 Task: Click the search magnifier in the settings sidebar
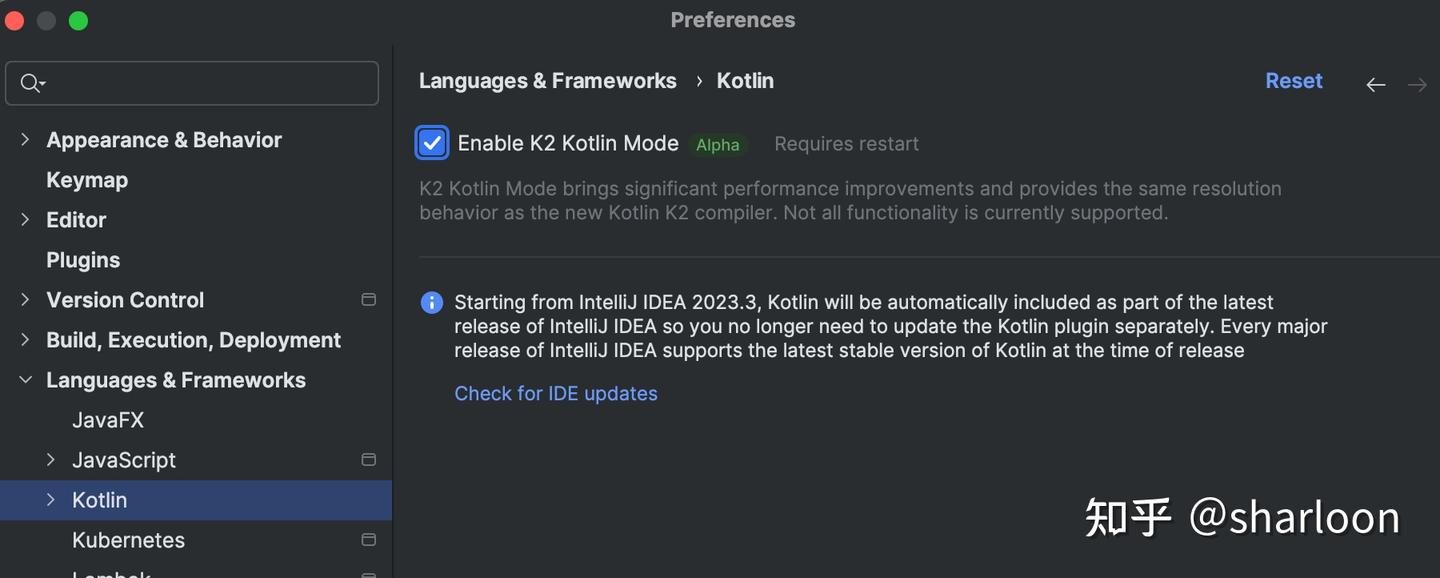31,82
